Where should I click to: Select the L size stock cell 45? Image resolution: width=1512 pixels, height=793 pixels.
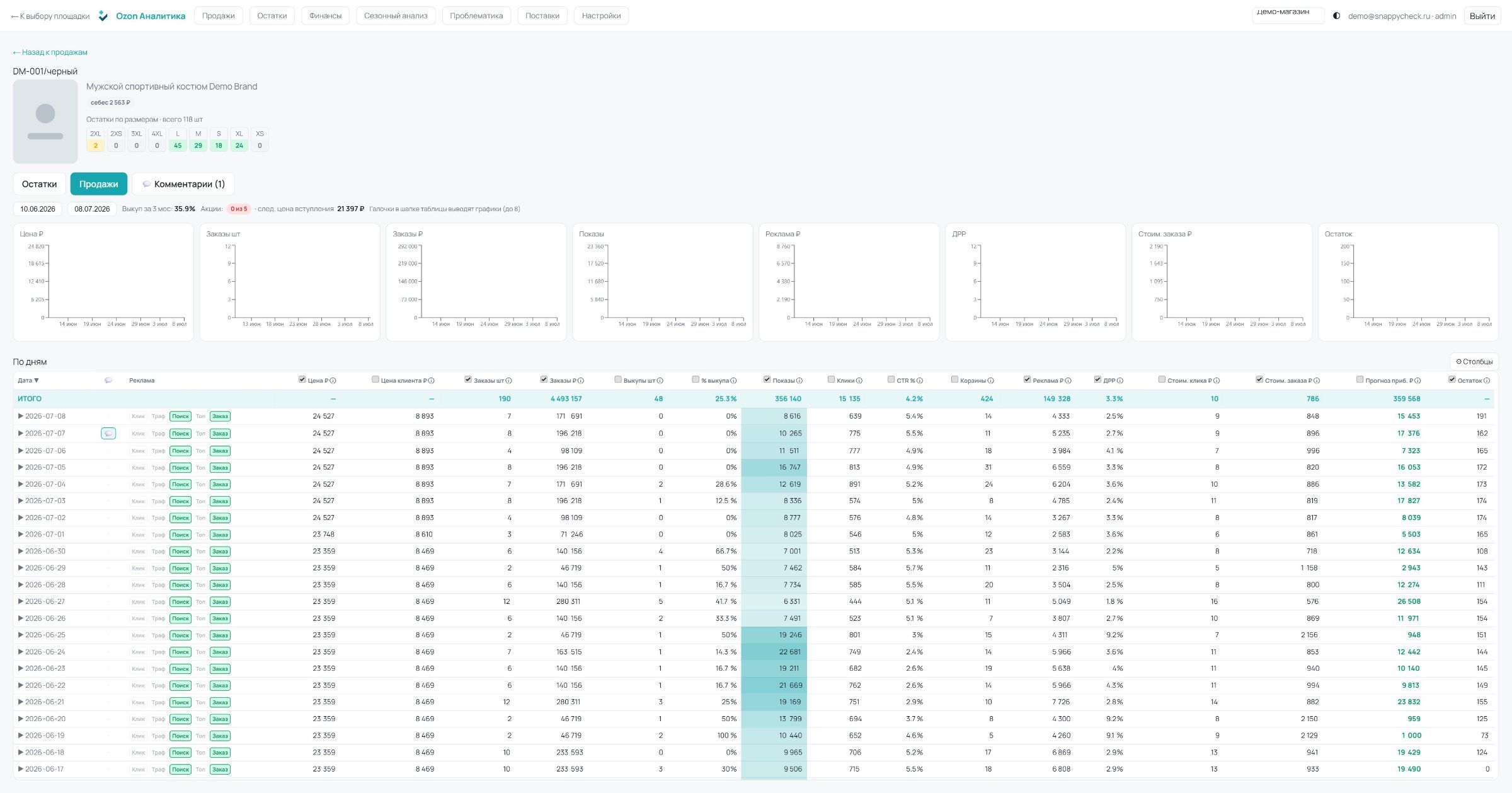point(178,146)
